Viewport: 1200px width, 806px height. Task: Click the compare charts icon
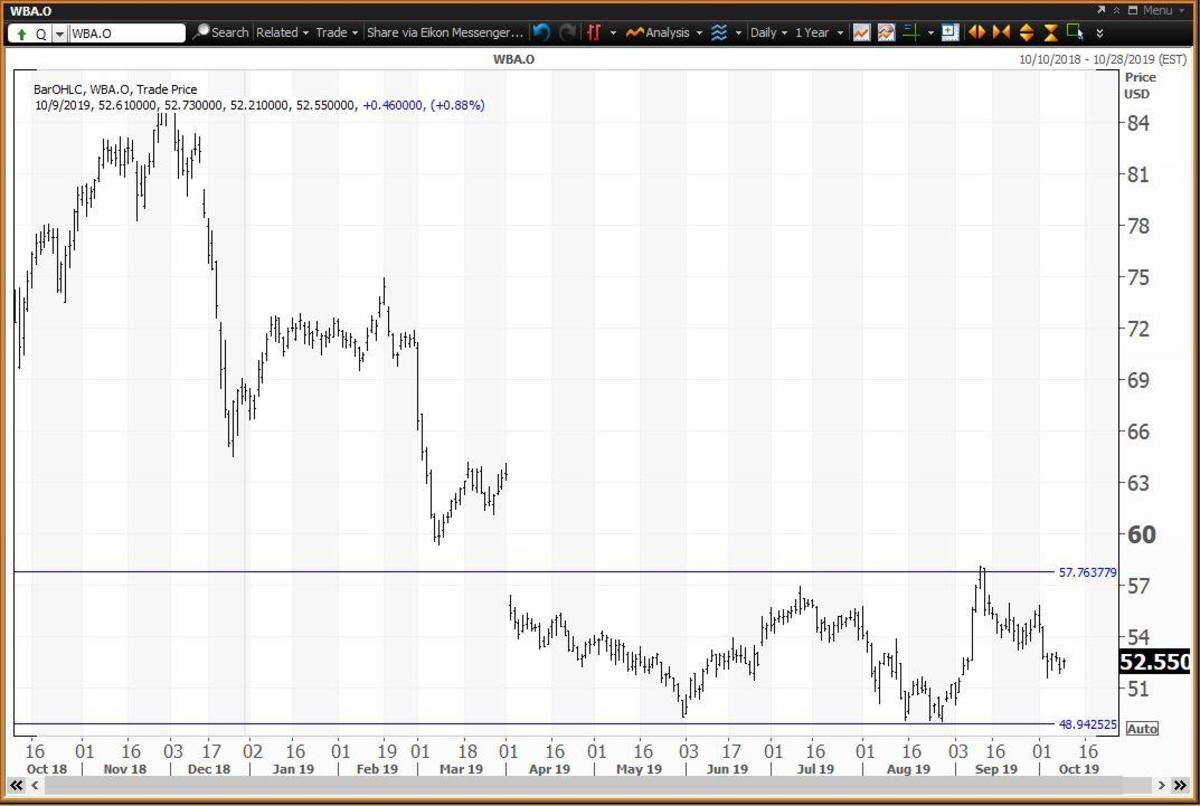coord(886,32)
